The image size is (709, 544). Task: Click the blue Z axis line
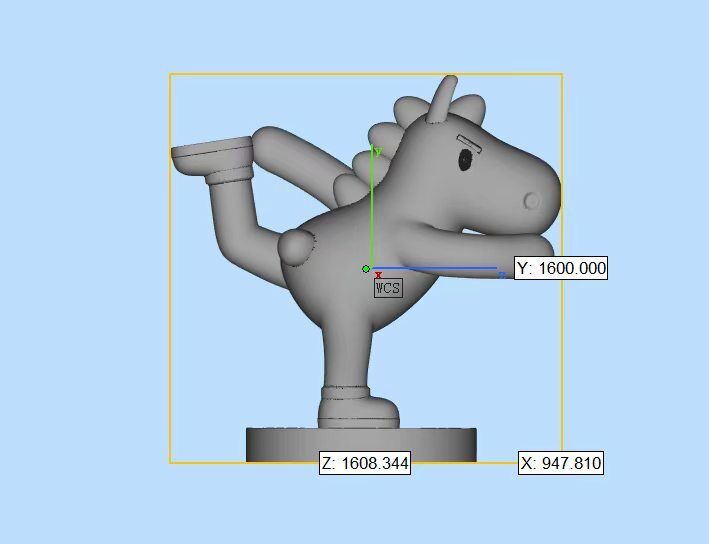click(435, 269)
